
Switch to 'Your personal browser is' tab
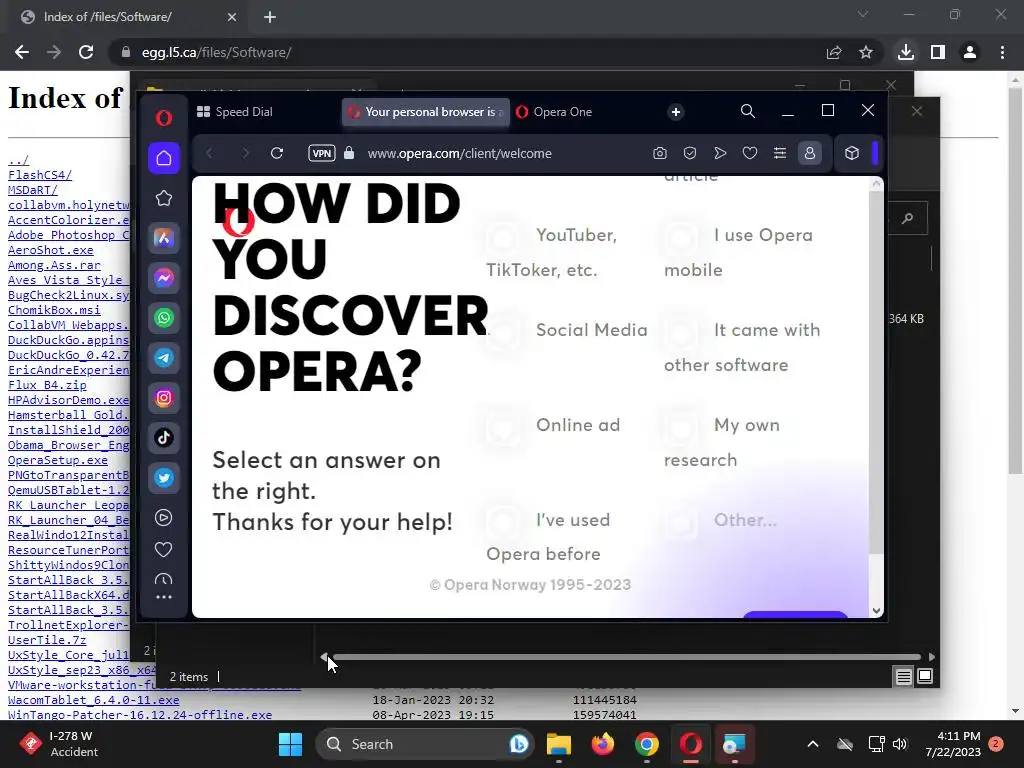pos(425,112)
